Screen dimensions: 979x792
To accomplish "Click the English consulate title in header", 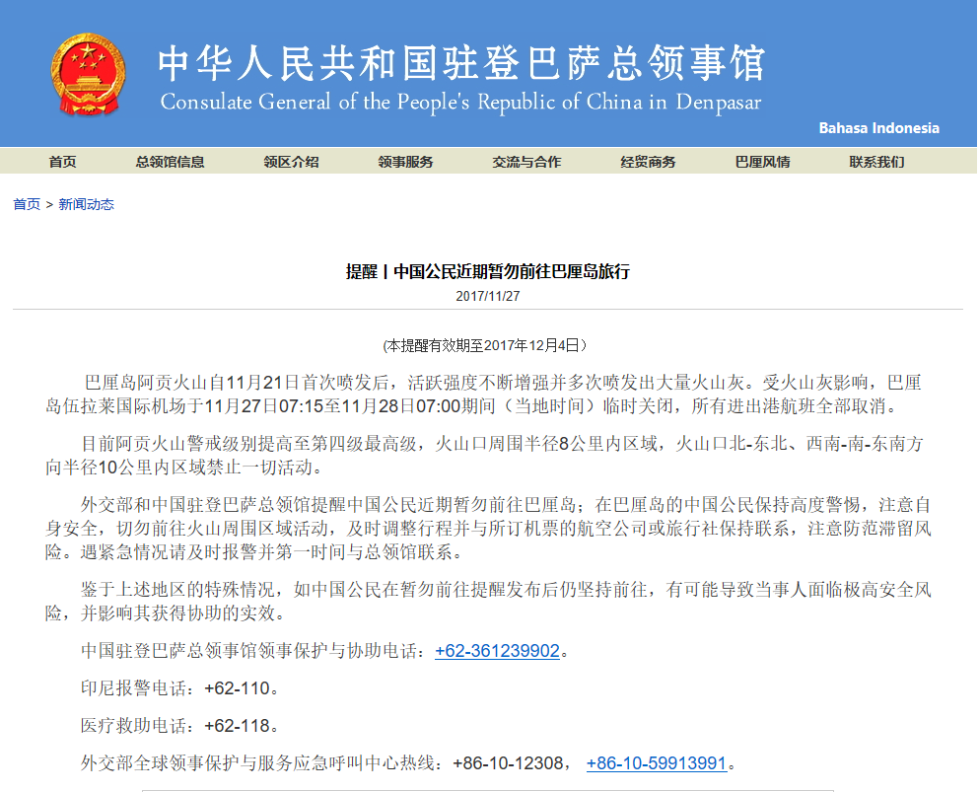I will pyautogui.click(x=461, y=102).
